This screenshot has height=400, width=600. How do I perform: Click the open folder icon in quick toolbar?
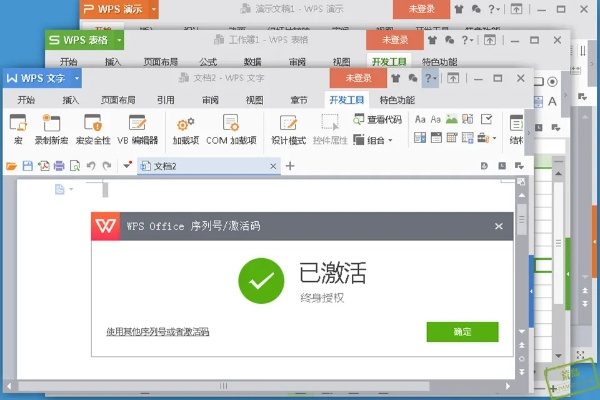tap(11, 166)
